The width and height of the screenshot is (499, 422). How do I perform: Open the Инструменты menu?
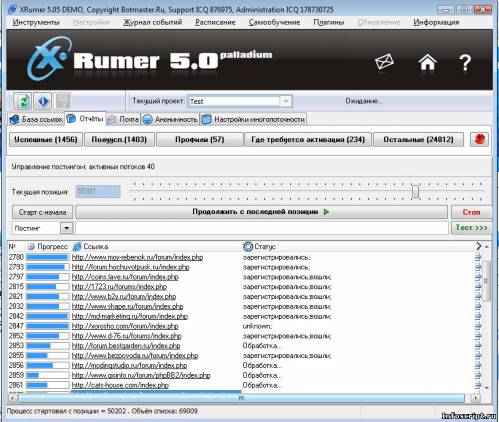[x=36, y=22]
